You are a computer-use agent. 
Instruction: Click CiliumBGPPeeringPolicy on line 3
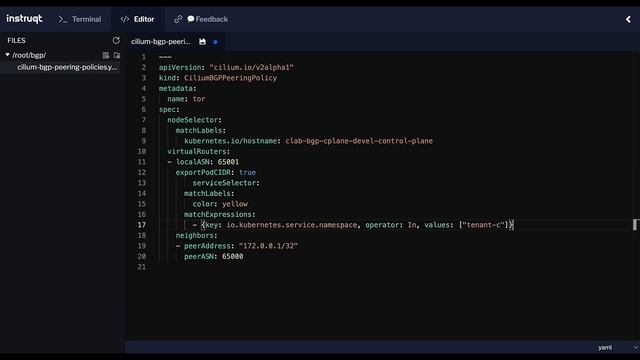[x=230, y=78]
